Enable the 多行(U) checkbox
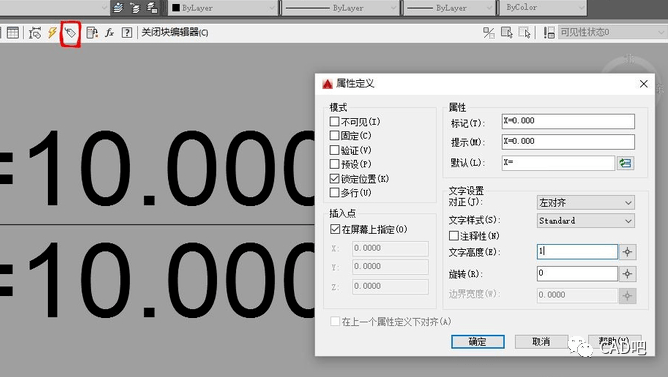Screen dimensions: 668x377 [x=334, y=193]
